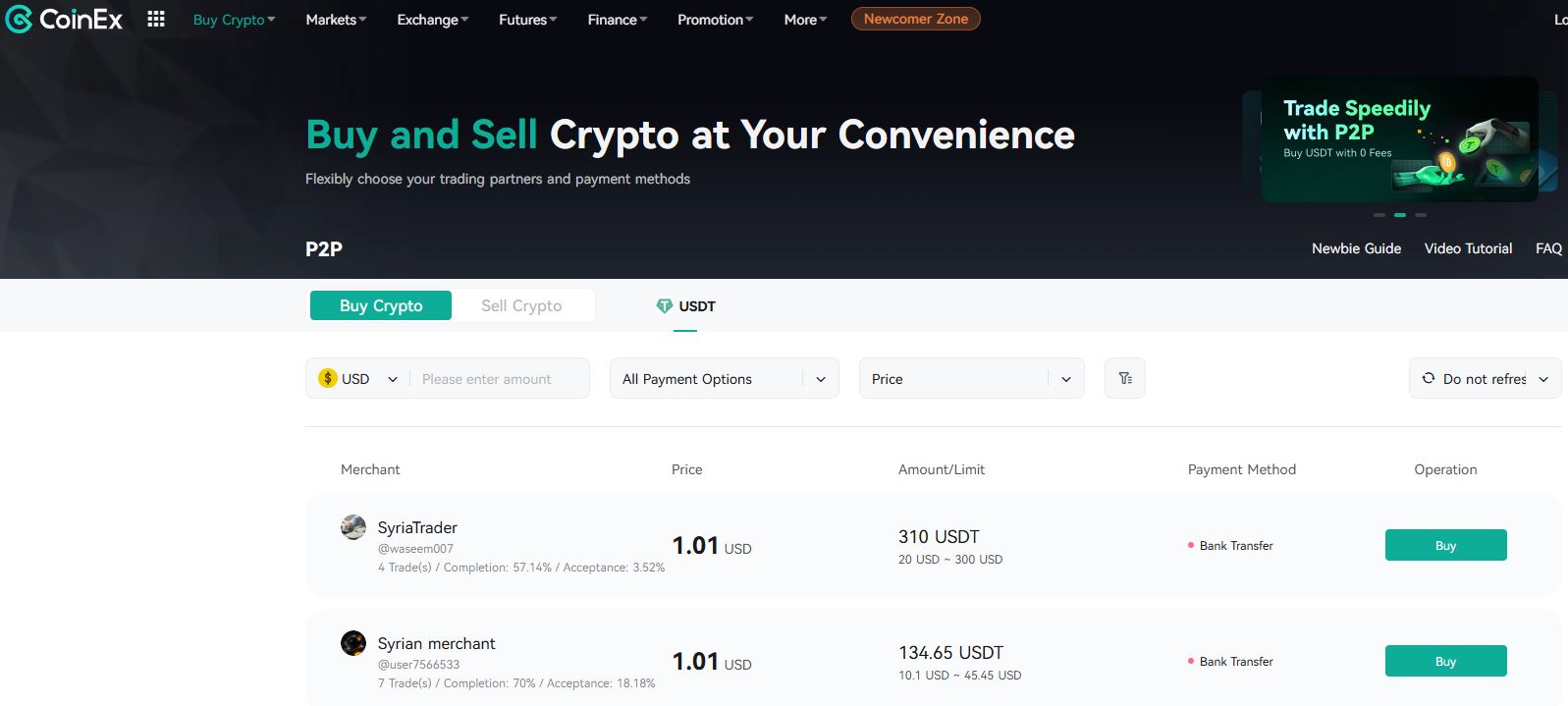Screen dimensions: 1568x706
Task: Switch to the Sell Crypto toggle
Action: (x=521, y=305)
